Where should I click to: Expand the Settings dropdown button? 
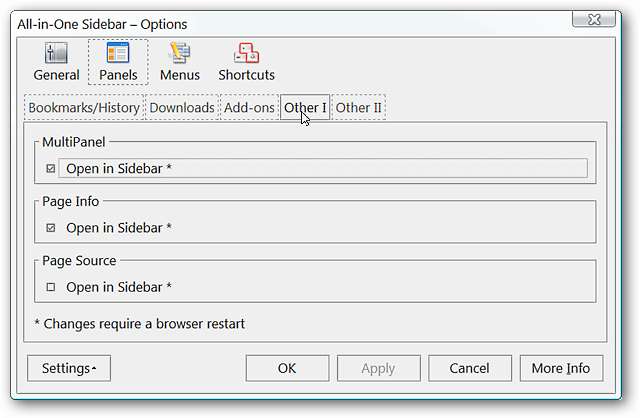pyautogui.click(x=69, y=368)
